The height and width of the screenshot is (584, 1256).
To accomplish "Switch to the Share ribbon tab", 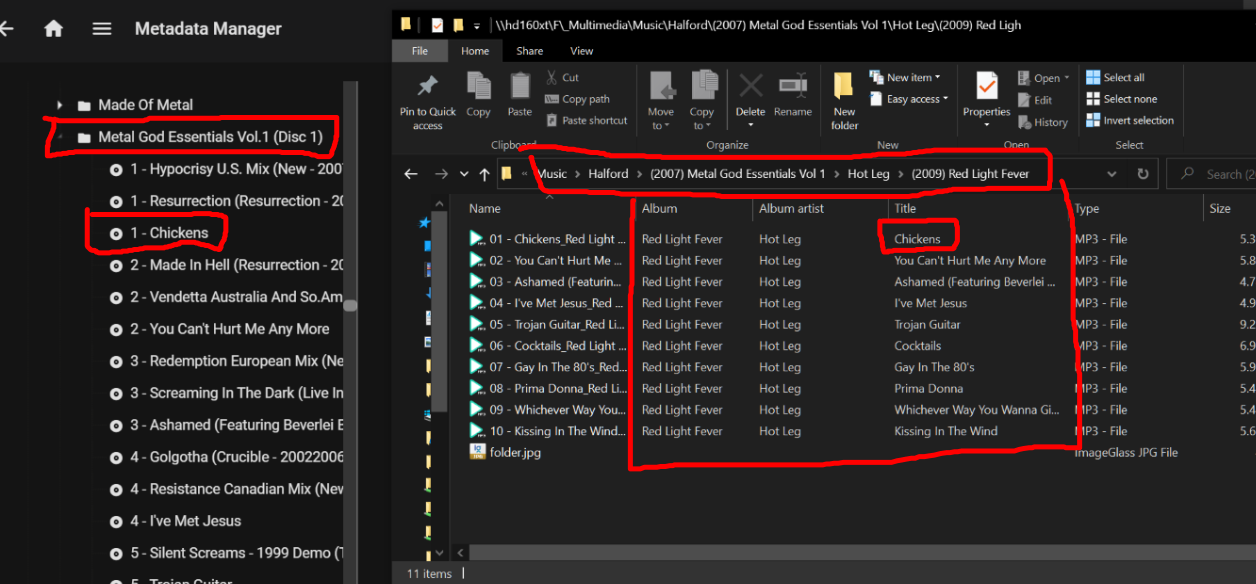I will (530, 51).
